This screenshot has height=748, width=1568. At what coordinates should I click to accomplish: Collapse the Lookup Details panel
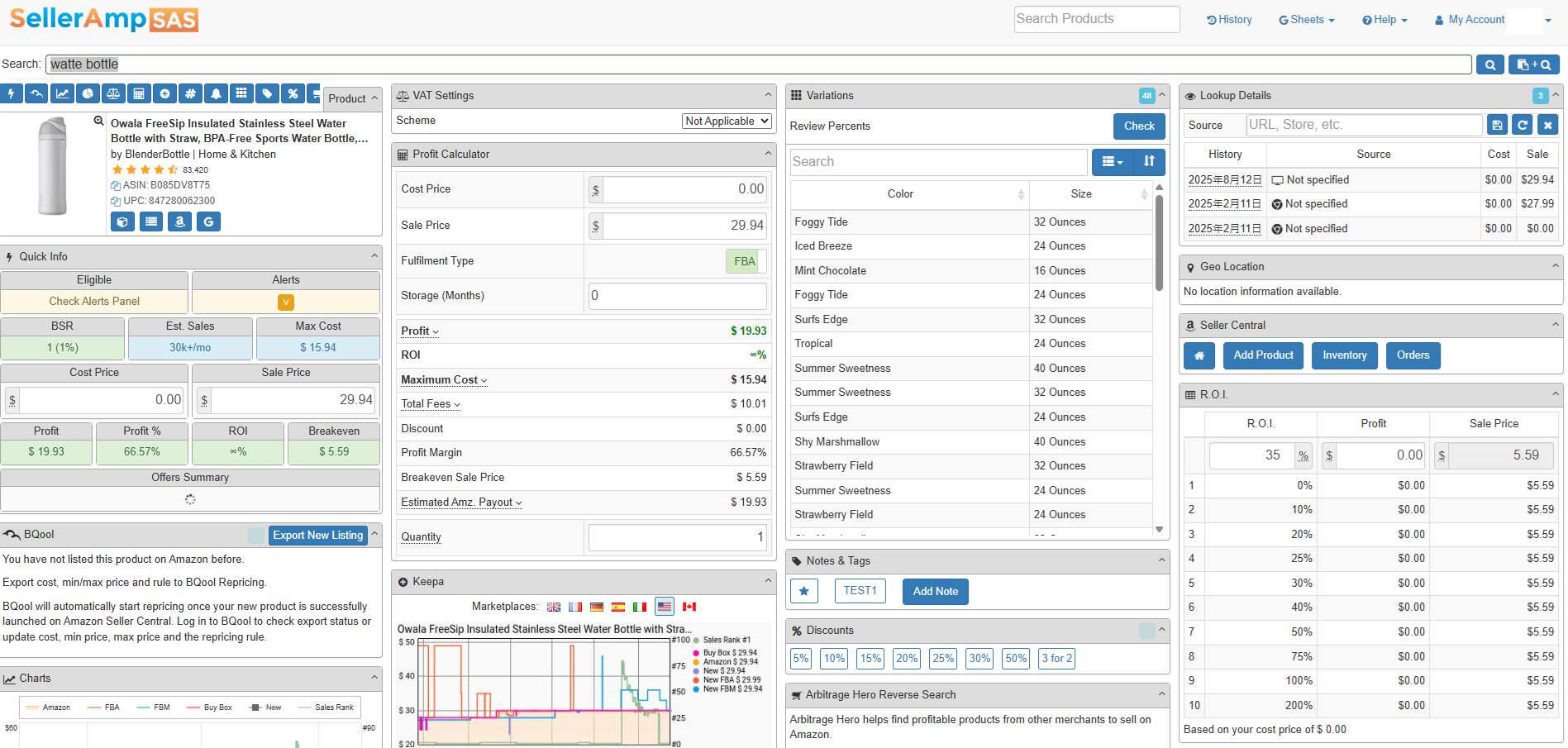1556,95
